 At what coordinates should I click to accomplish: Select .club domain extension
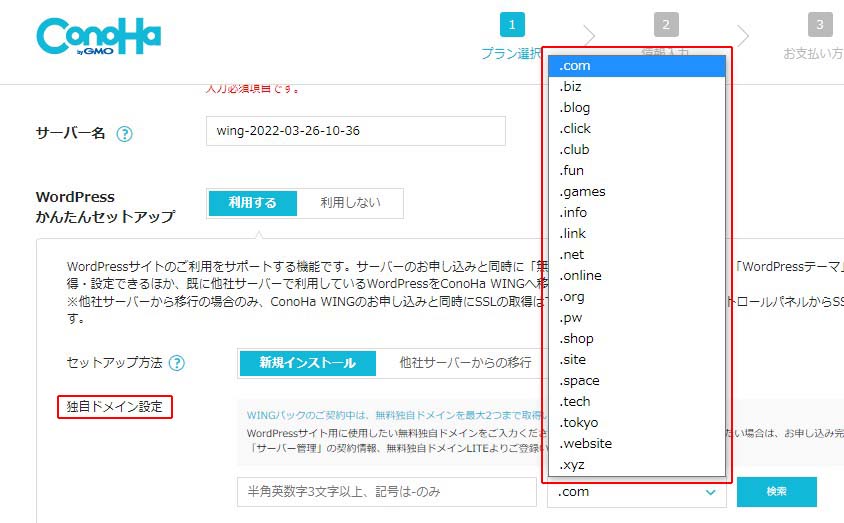pos(637,150)
